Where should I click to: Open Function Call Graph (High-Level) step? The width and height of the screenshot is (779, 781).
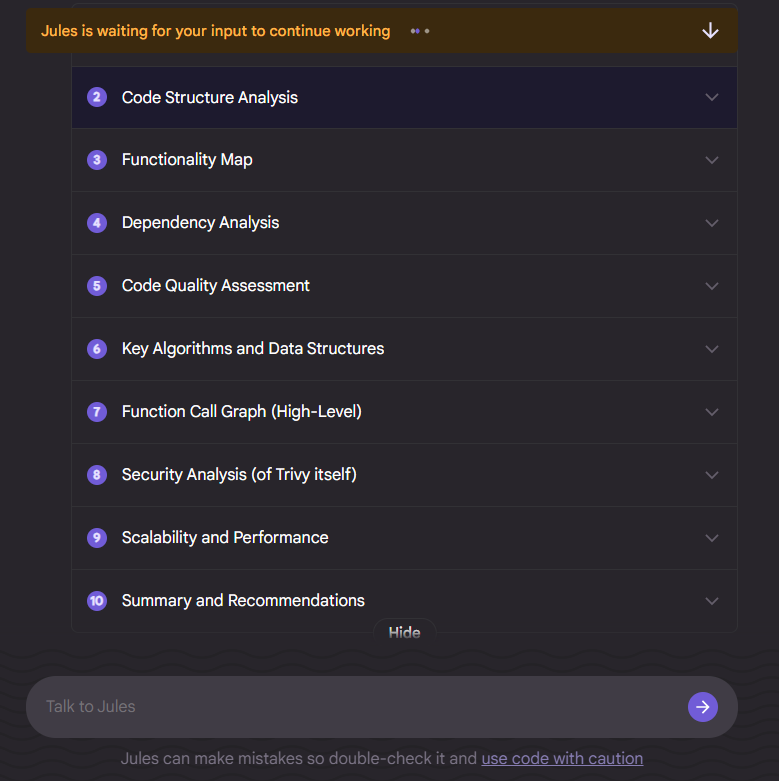(404, 412)
